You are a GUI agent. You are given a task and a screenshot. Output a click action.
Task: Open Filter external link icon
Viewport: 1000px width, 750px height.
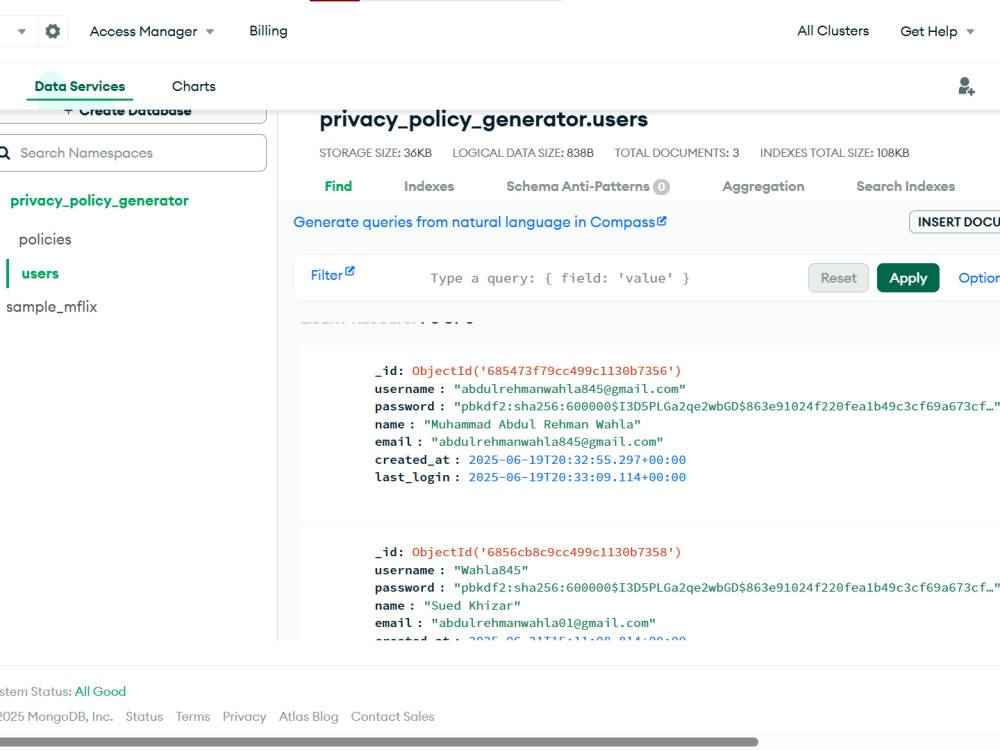click(x=349, y=271)
